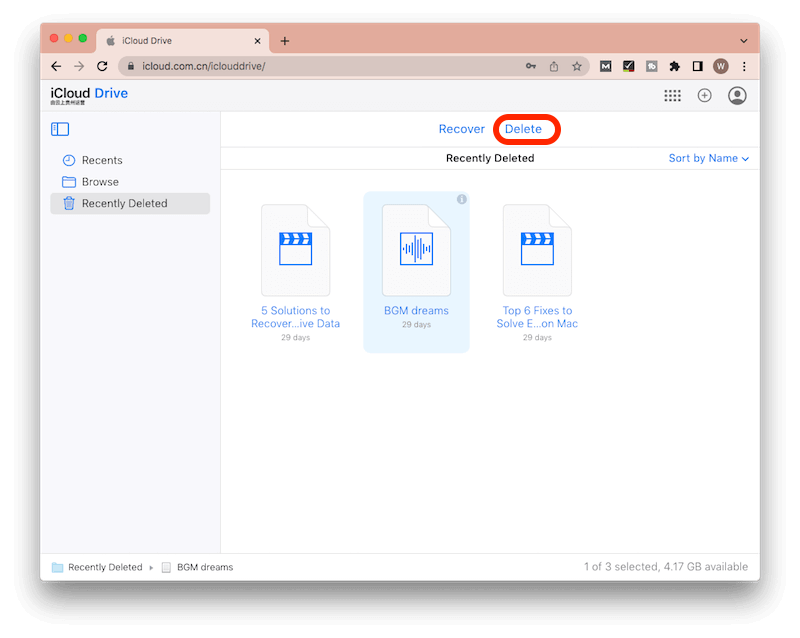
Task: Open the Chrome three-dot menu
Action: [x=744, y=66]
